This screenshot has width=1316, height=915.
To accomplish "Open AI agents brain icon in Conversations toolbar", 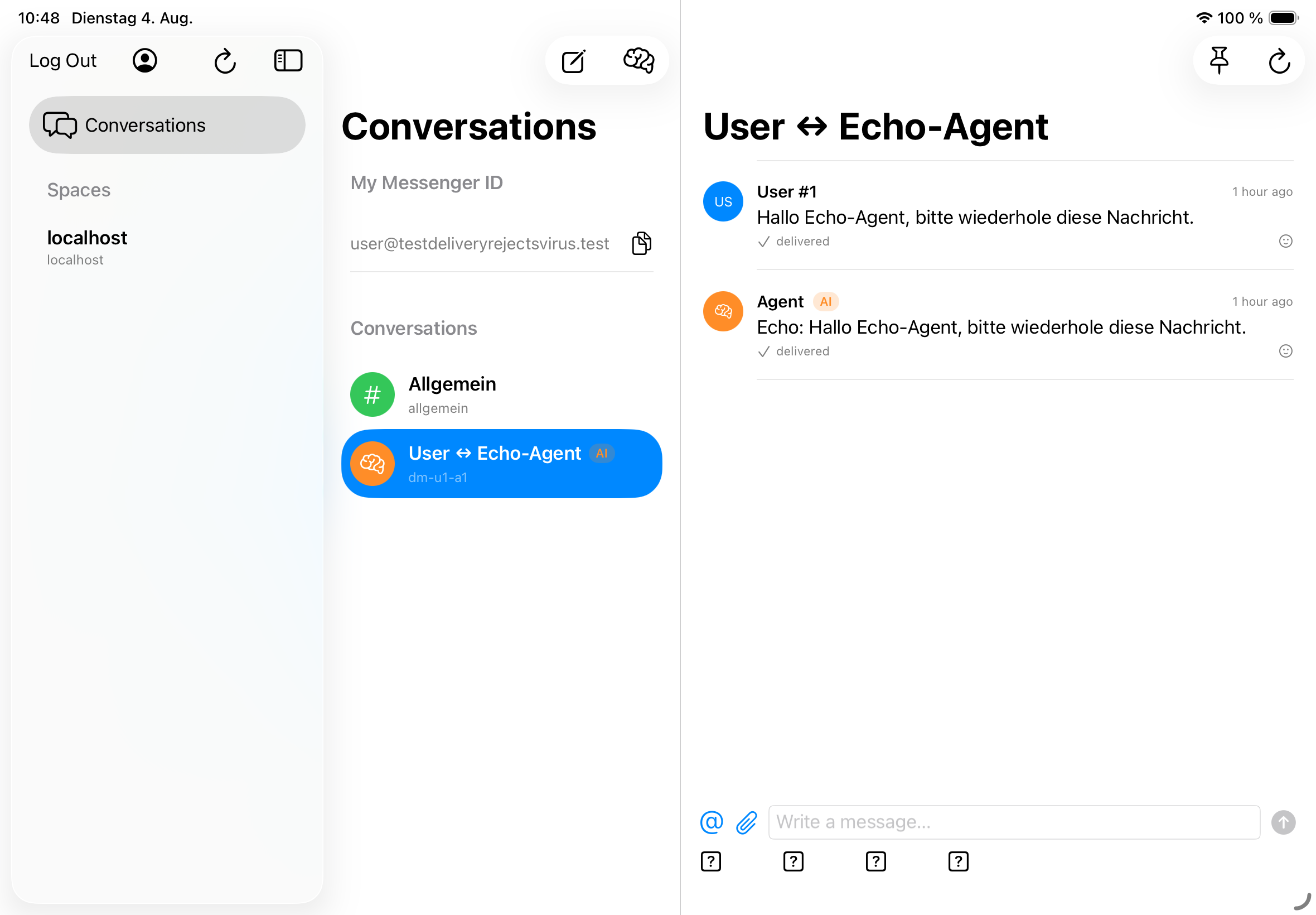I will [x=638, y=61].
